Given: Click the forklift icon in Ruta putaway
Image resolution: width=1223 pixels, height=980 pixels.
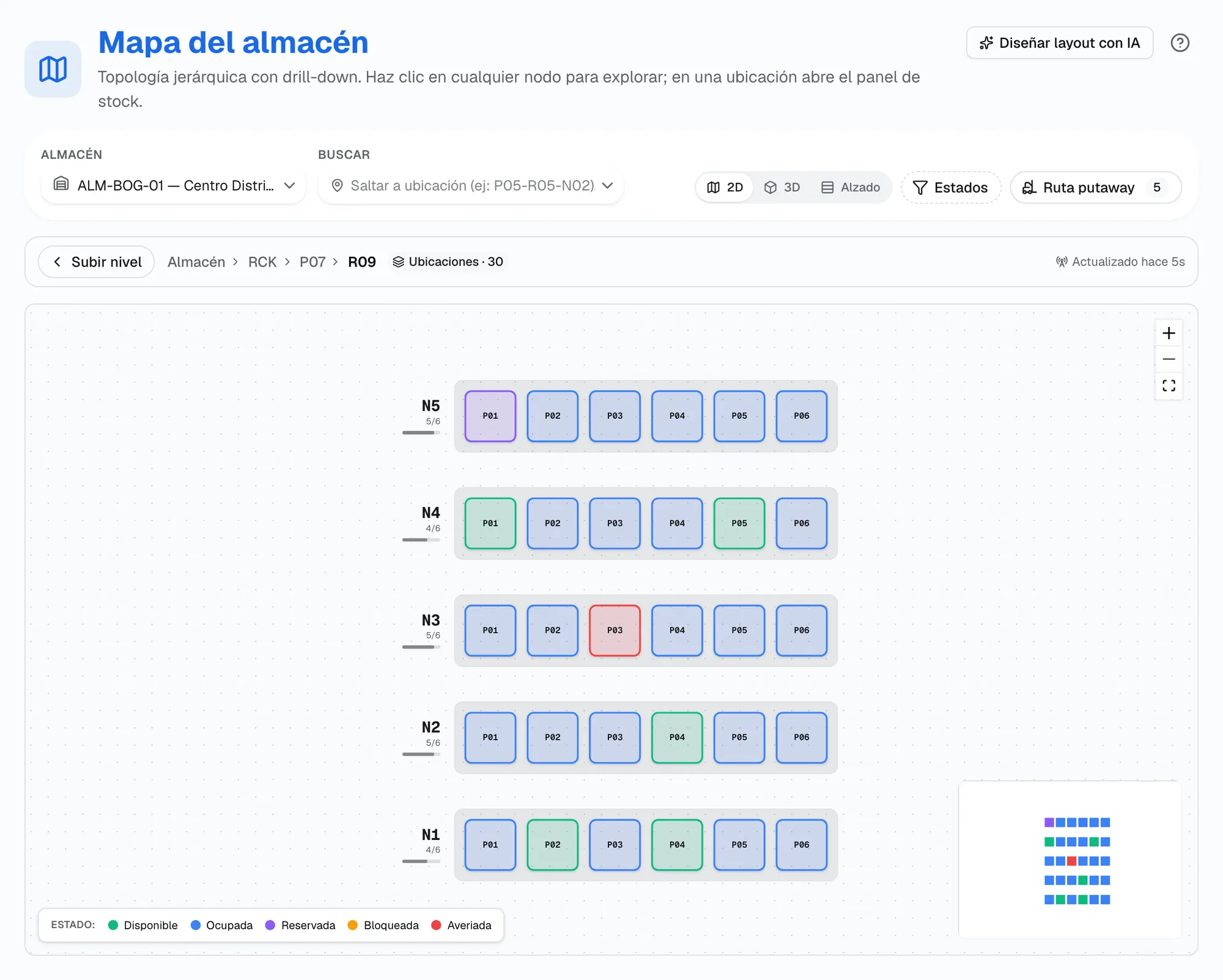Looking at the screenshot, I should 1029,188.
